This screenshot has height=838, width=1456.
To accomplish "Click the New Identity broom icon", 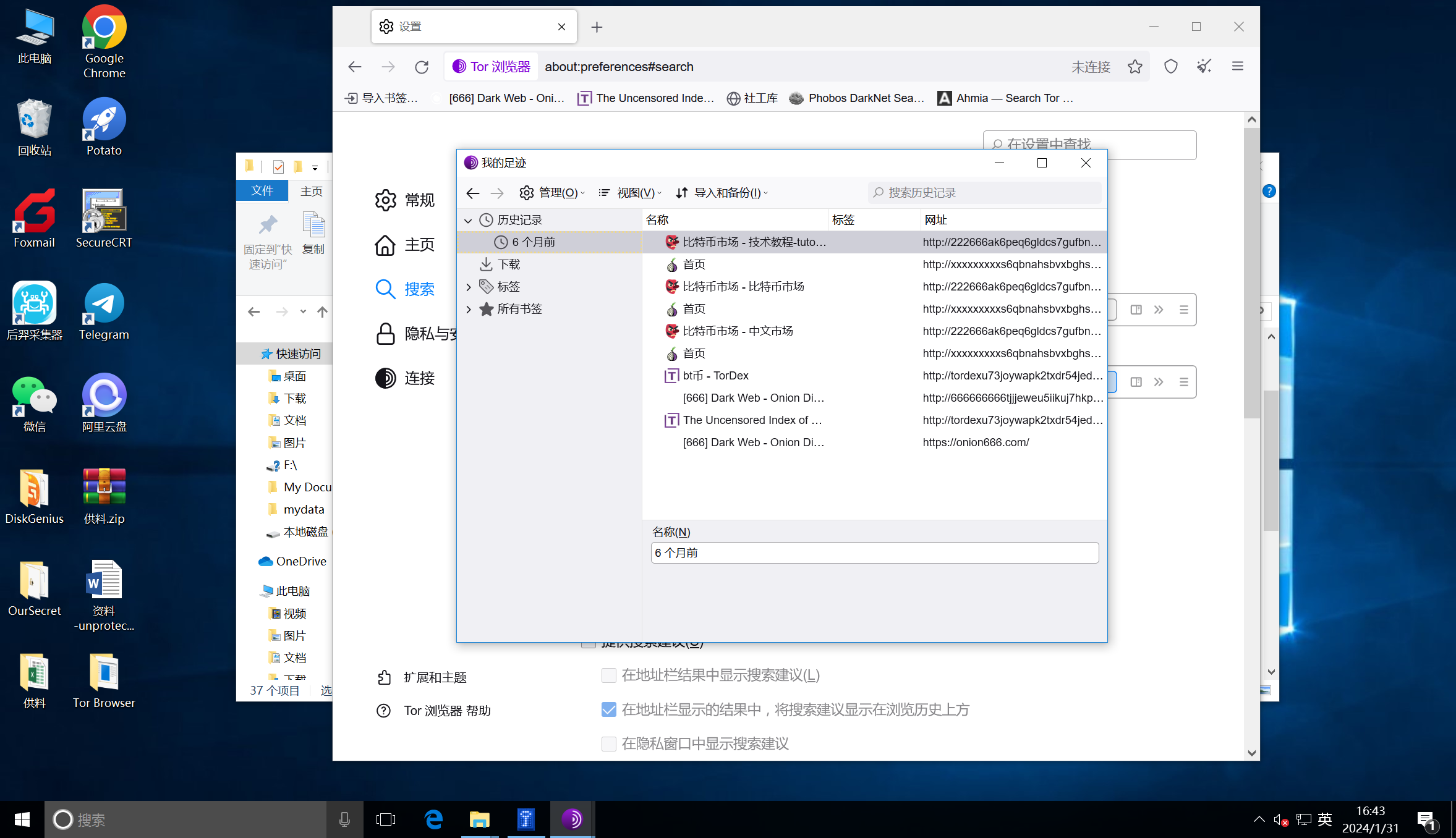I will click(1204, 67).
